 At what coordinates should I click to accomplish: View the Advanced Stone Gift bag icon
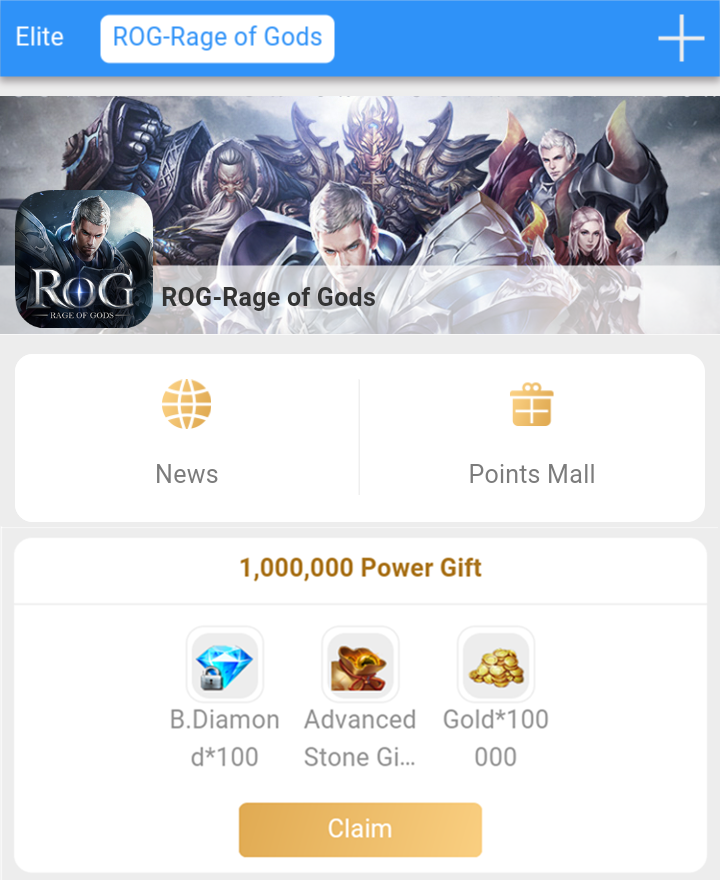(360, 664)
